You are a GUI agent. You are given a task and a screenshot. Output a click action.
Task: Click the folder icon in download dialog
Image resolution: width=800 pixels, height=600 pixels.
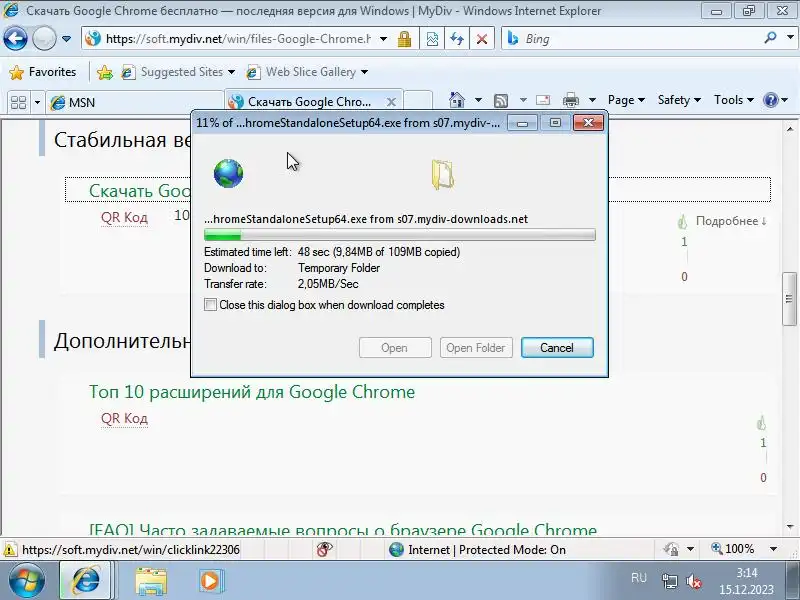442,174
